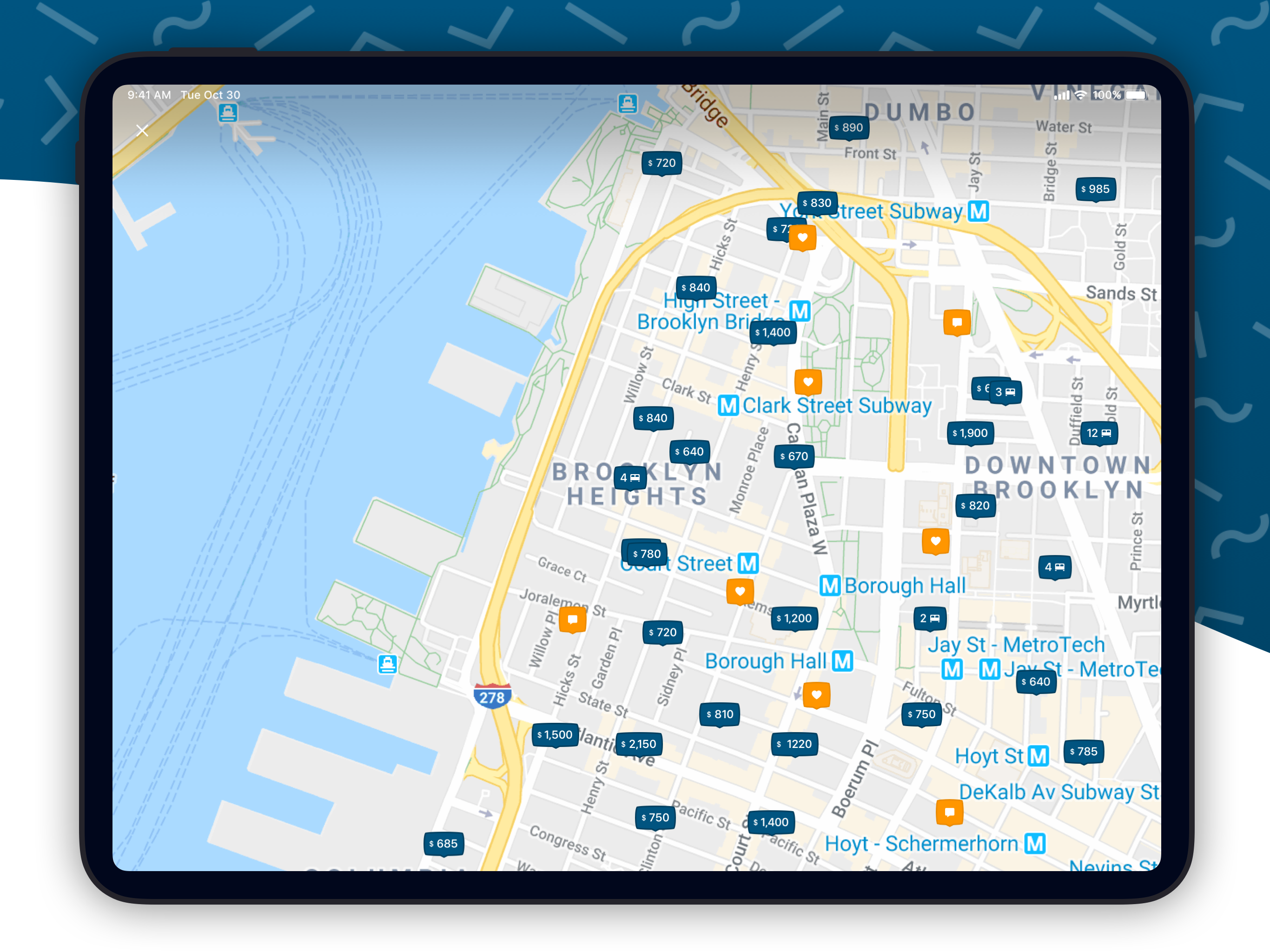Open the $1,900 price pin
1270x952 pixels.
click(x=970, y=433)
